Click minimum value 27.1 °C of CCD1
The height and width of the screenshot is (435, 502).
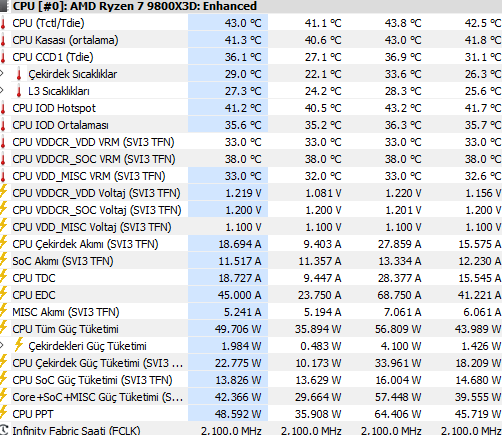click(x=323, y=57)
